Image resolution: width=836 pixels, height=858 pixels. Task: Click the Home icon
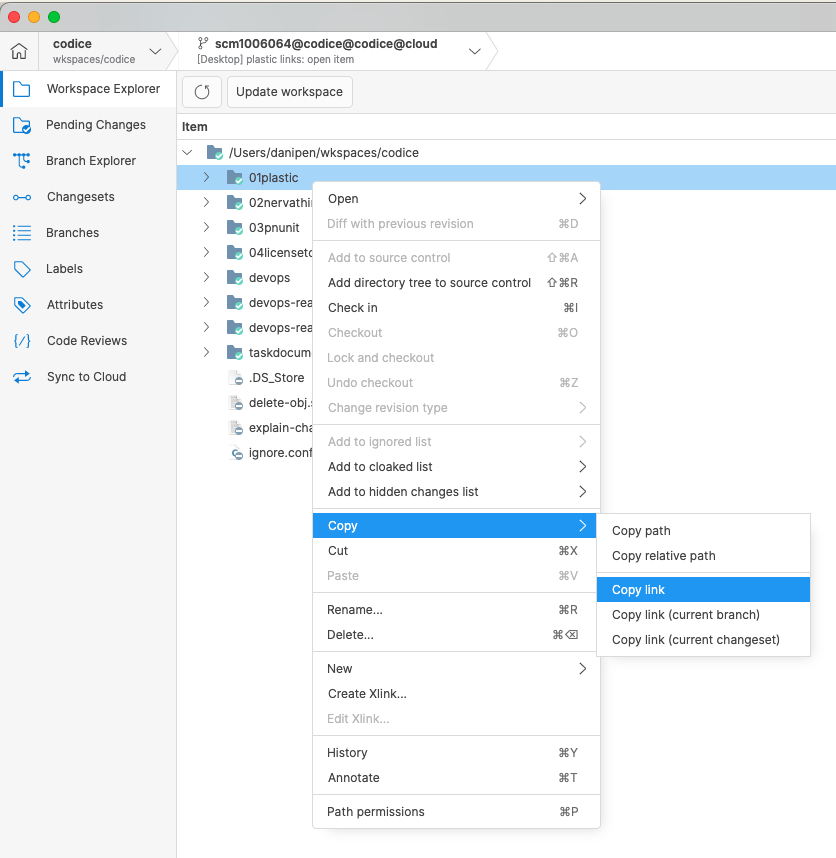click(18, 50)
